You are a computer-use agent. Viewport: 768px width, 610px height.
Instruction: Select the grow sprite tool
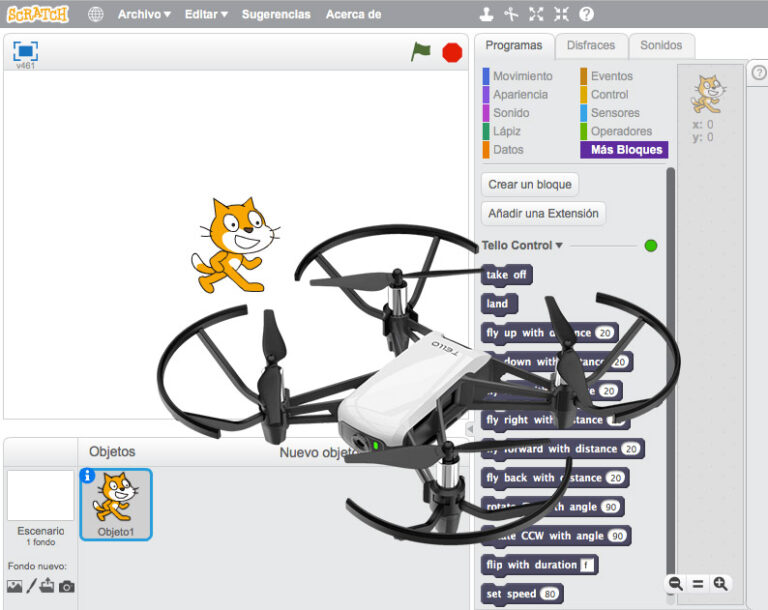click(x=536, y=14)
